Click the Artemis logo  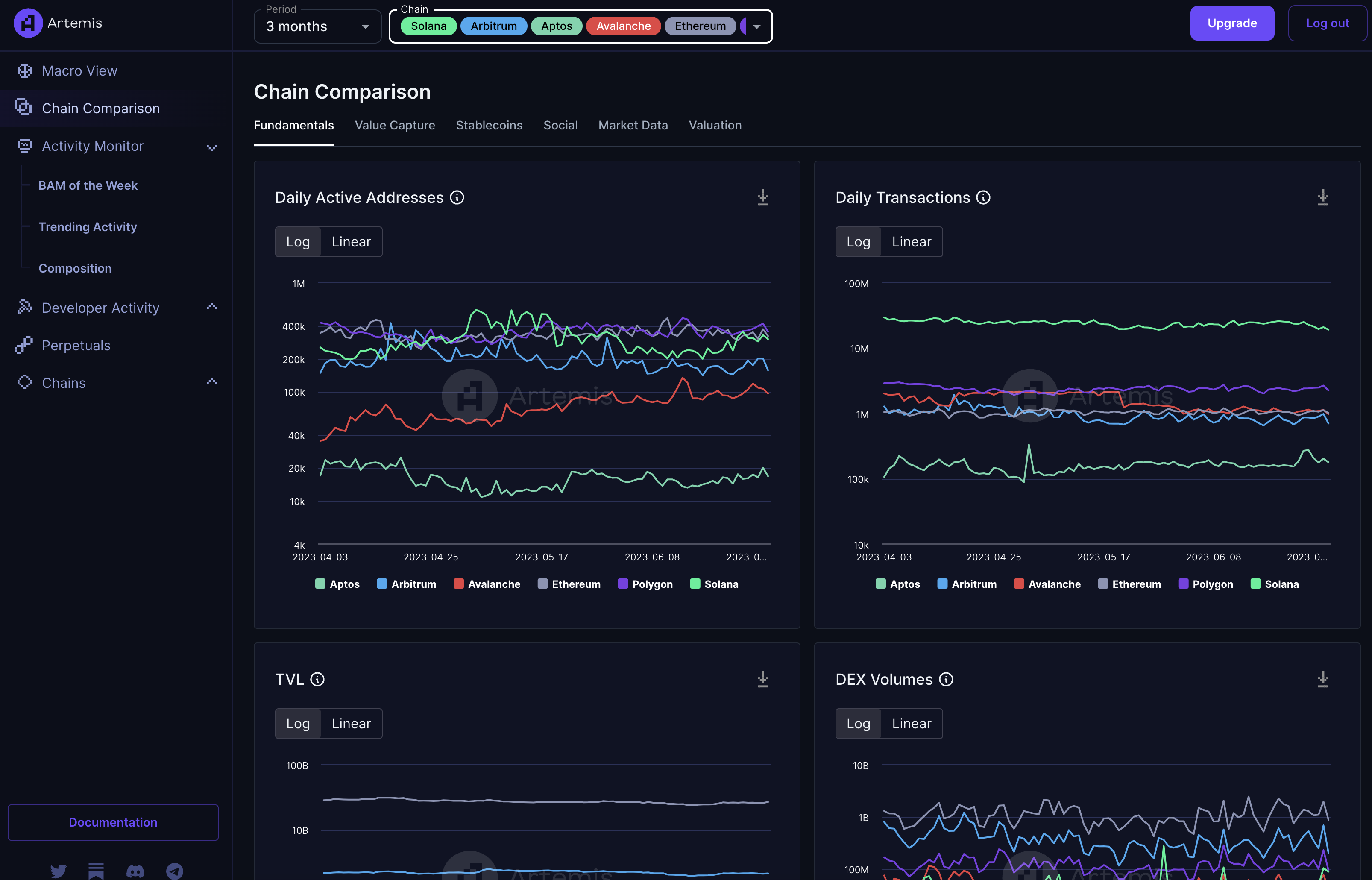click(29, 23)
